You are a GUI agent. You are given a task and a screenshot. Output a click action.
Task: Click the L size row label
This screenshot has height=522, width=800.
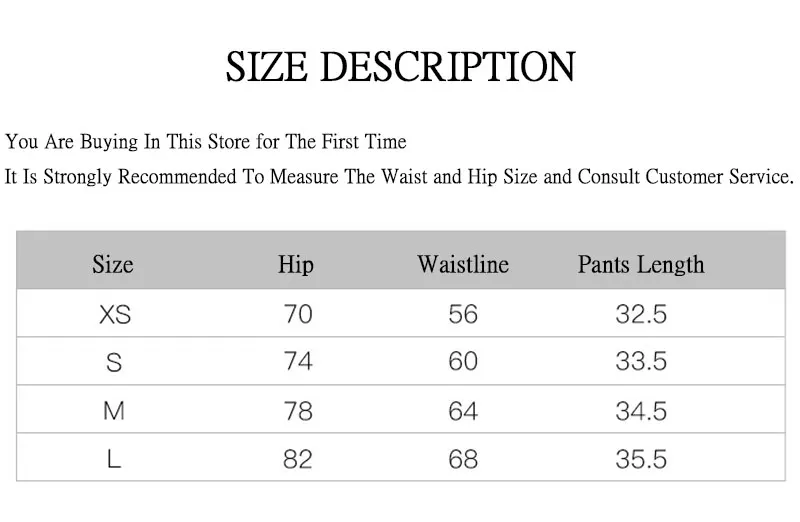tap(114, 459)
